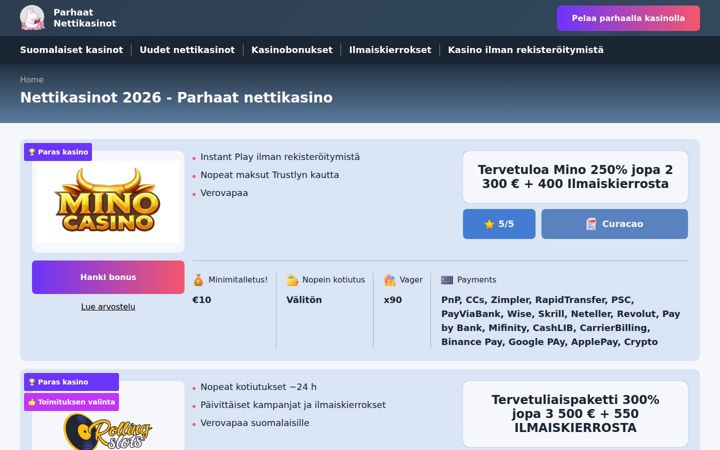Click Hanki bonus button for Mino Casino
The image size is (720, 450).
click(108, 277)
